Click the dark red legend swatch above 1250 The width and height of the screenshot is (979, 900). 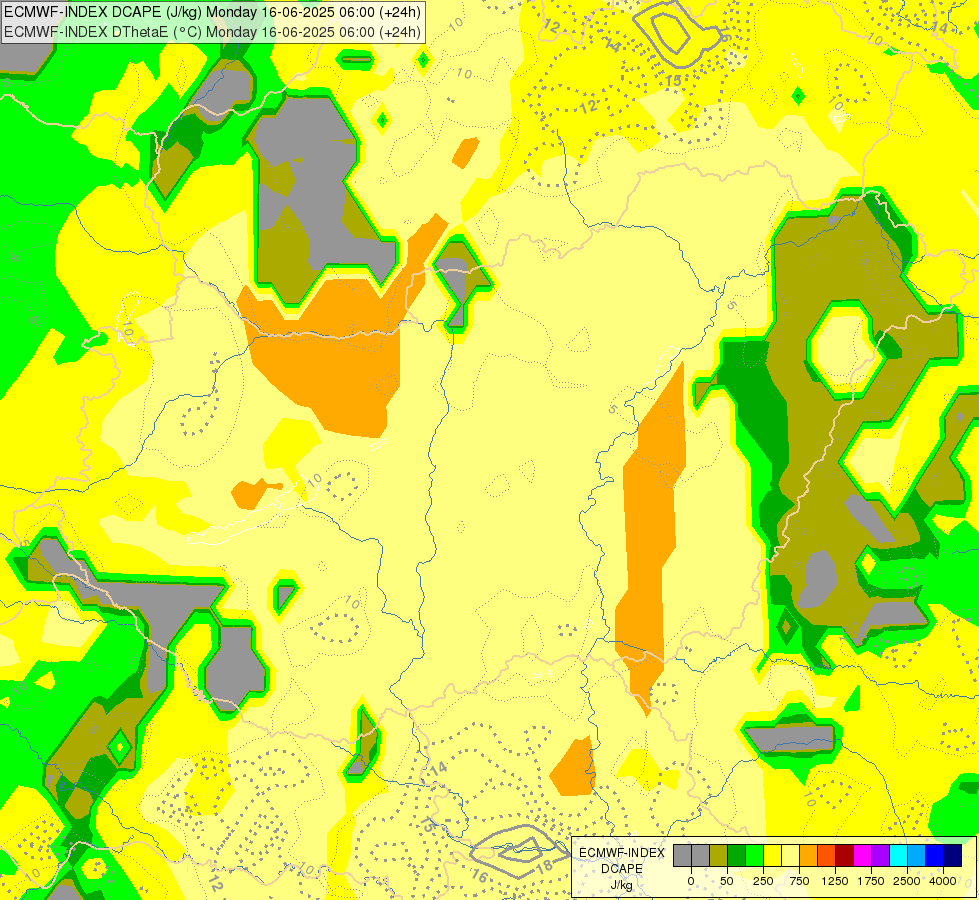[x=844, y=855]
